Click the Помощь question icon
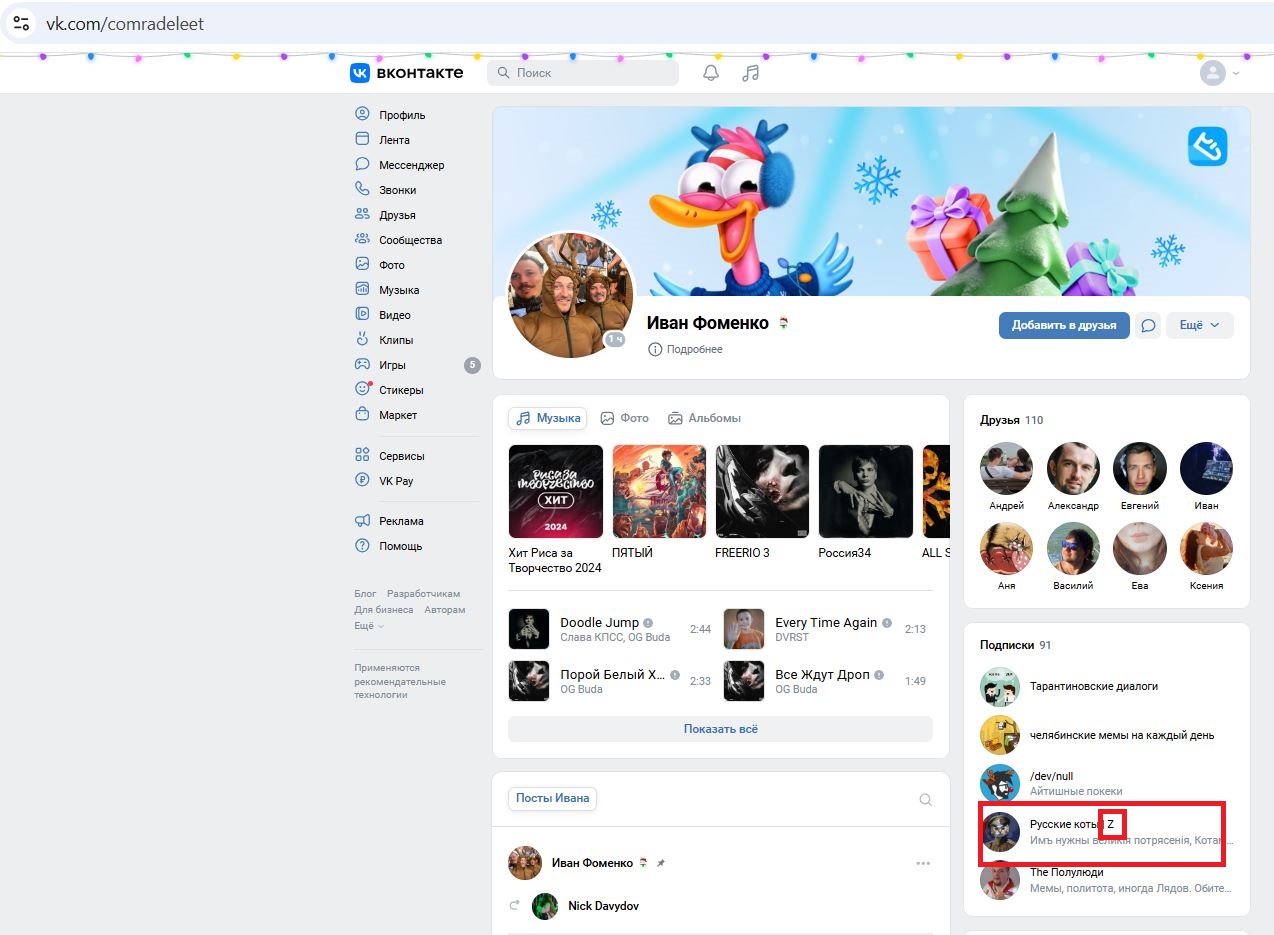1274x935 pixels. 362,546
